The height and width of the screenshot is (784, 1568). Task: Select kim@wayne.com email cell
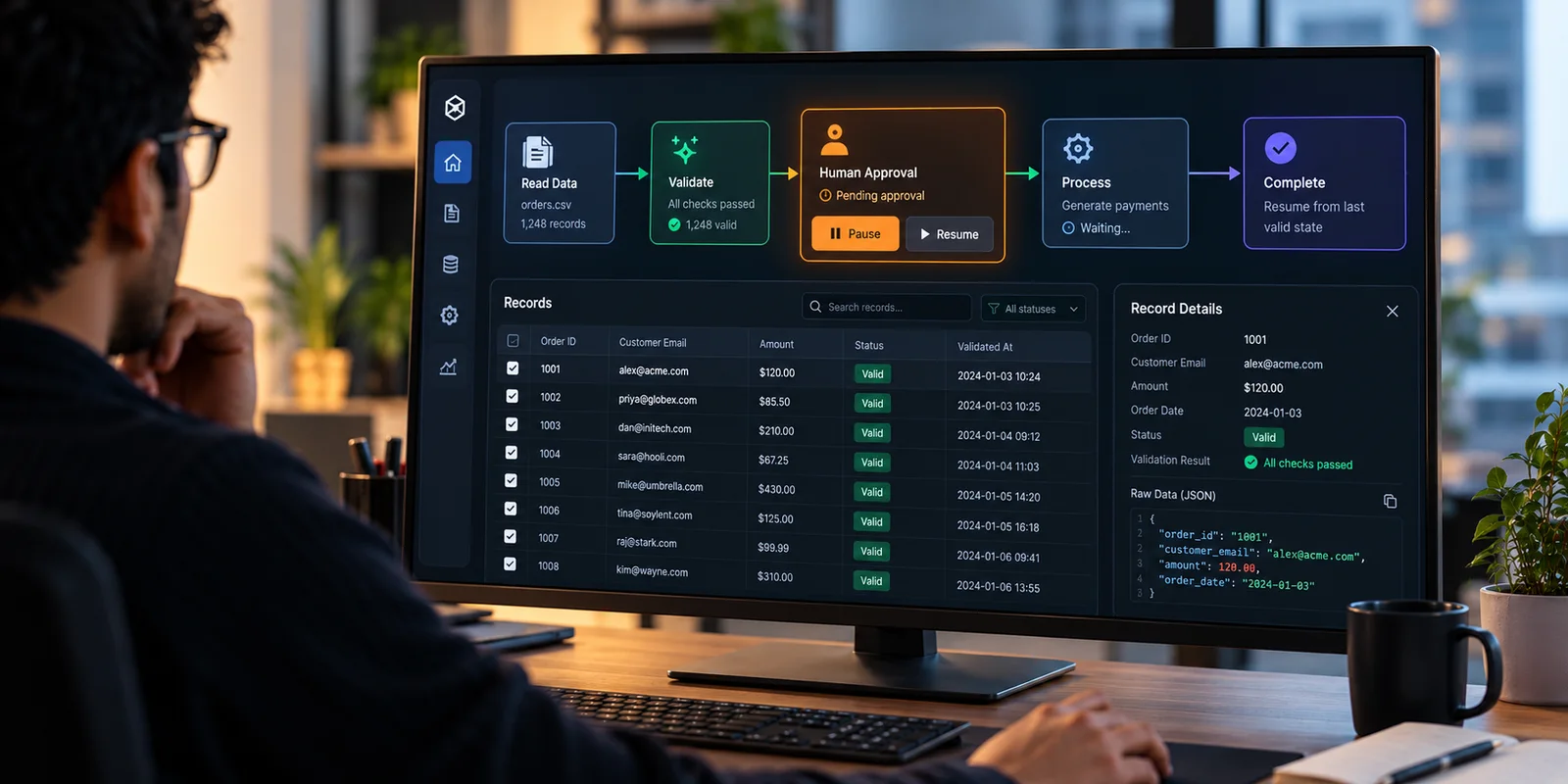[652, 571]
